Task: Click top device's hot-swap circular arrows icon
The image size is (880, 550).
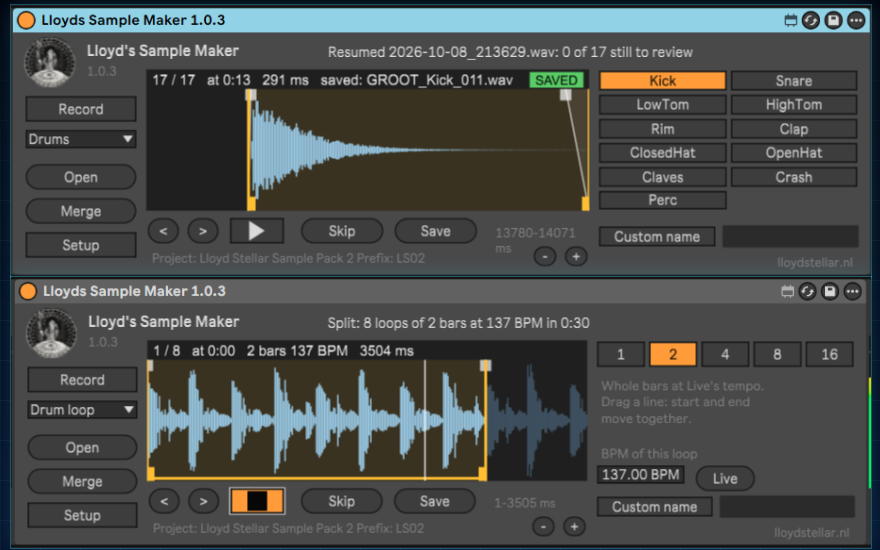Action: point(810,21)
